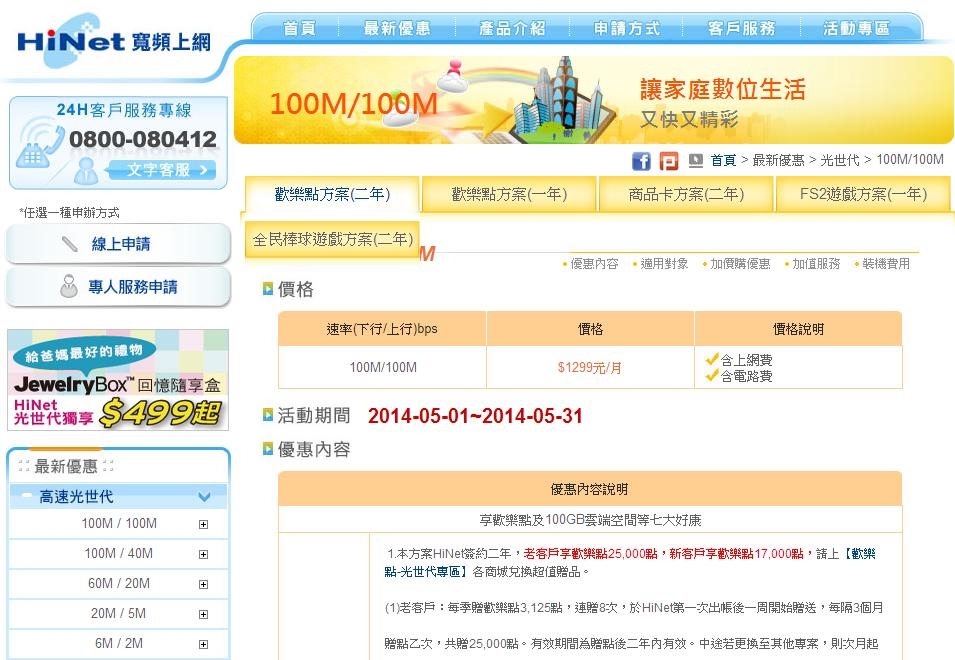Viewport: 955px width, 660px height.
Task: Select 100M / 40M in sidebar list
Action: [119, 553]
